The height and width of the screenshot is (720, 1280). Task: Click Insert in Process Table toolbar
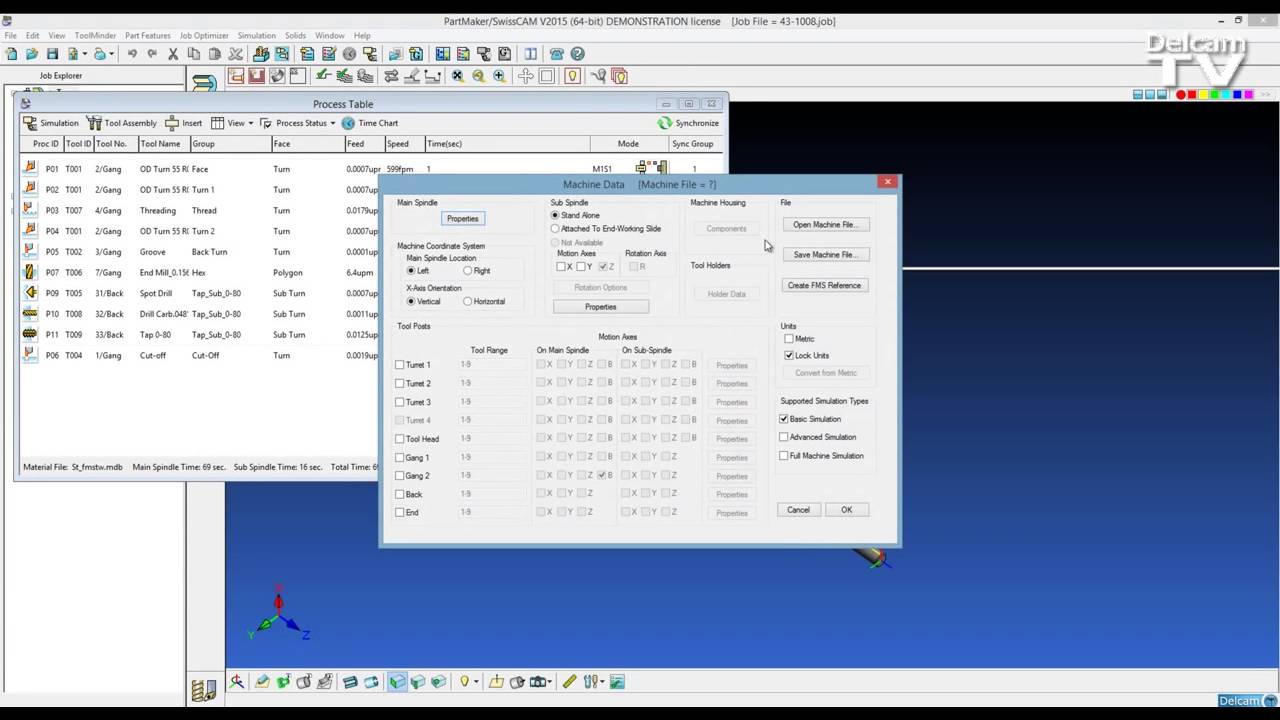(184, 123)
